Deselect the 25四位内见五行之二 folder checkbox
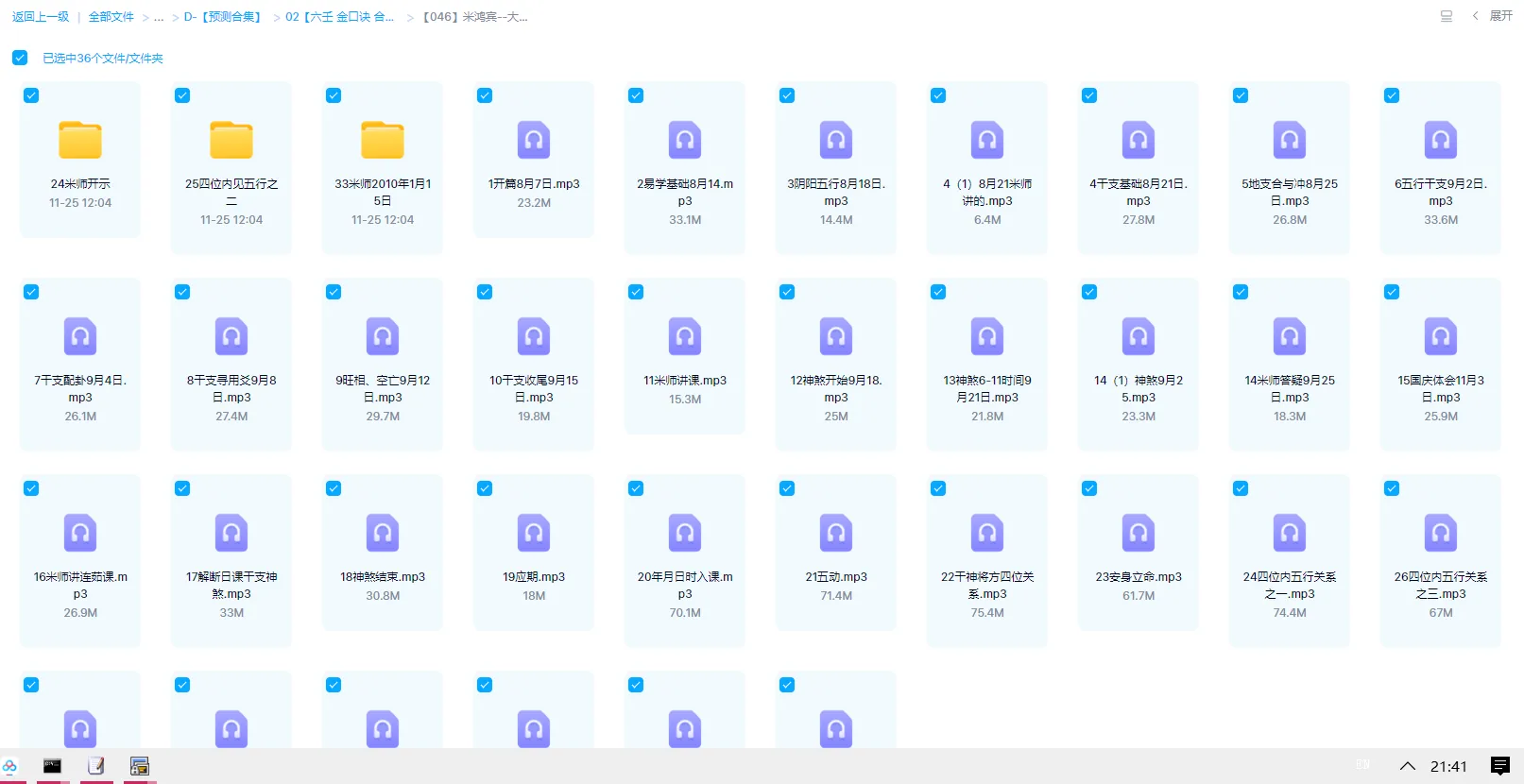The image size is (1524, 784). click(x=182, y=95)
